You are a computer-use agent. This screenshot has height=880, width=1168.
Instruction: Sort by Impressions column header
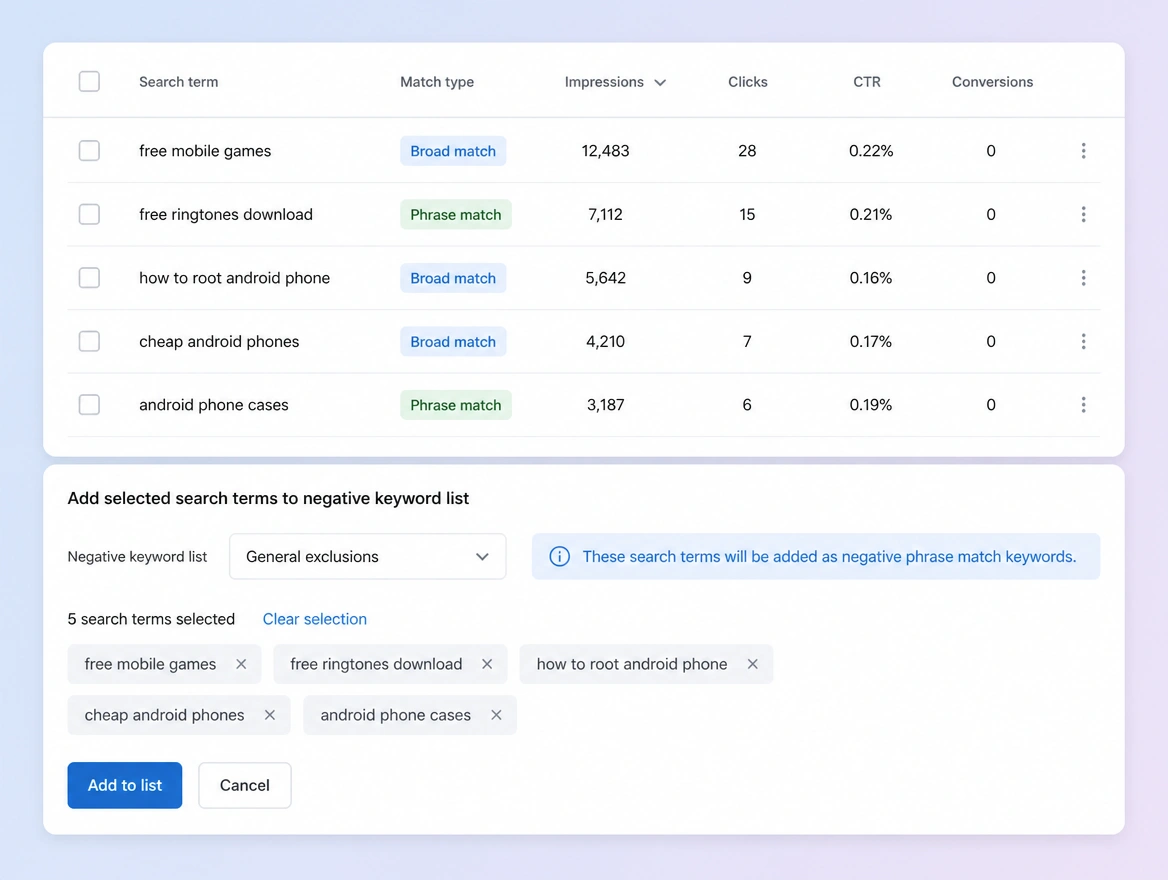[604, 82]
